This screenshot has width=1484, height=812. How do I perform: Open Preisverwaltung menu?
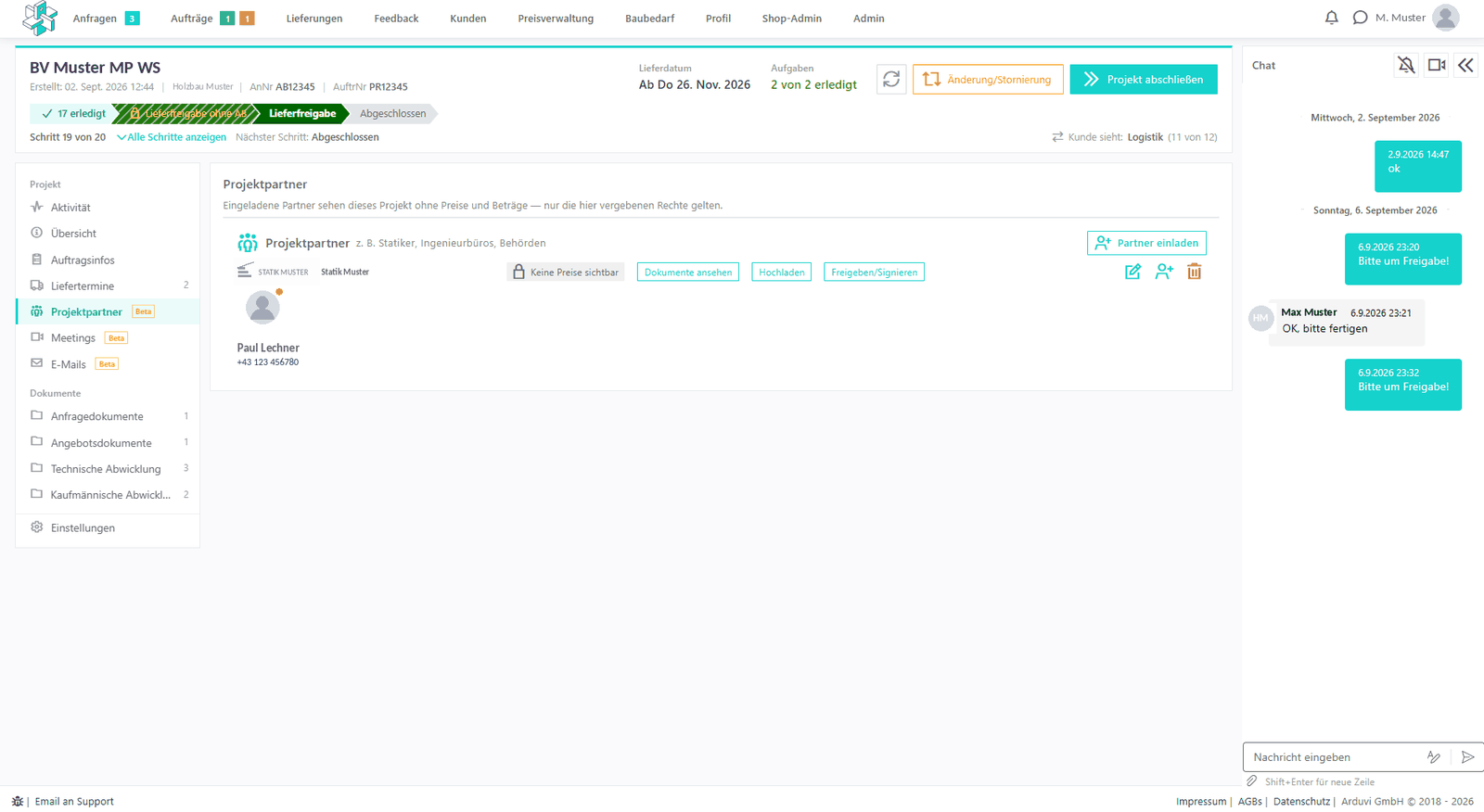point(556,19)
